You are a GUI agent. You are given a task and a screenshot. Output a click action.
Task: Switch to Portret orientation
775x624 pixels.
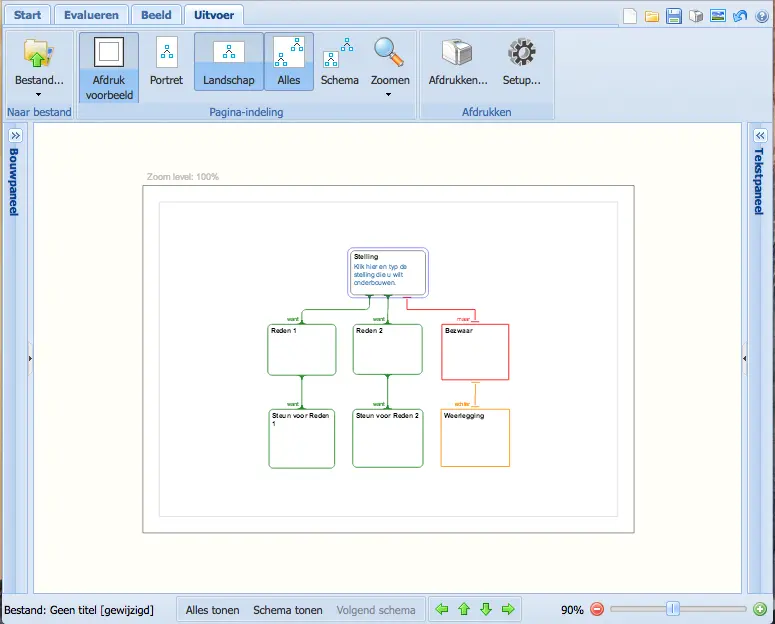[166, 61]
